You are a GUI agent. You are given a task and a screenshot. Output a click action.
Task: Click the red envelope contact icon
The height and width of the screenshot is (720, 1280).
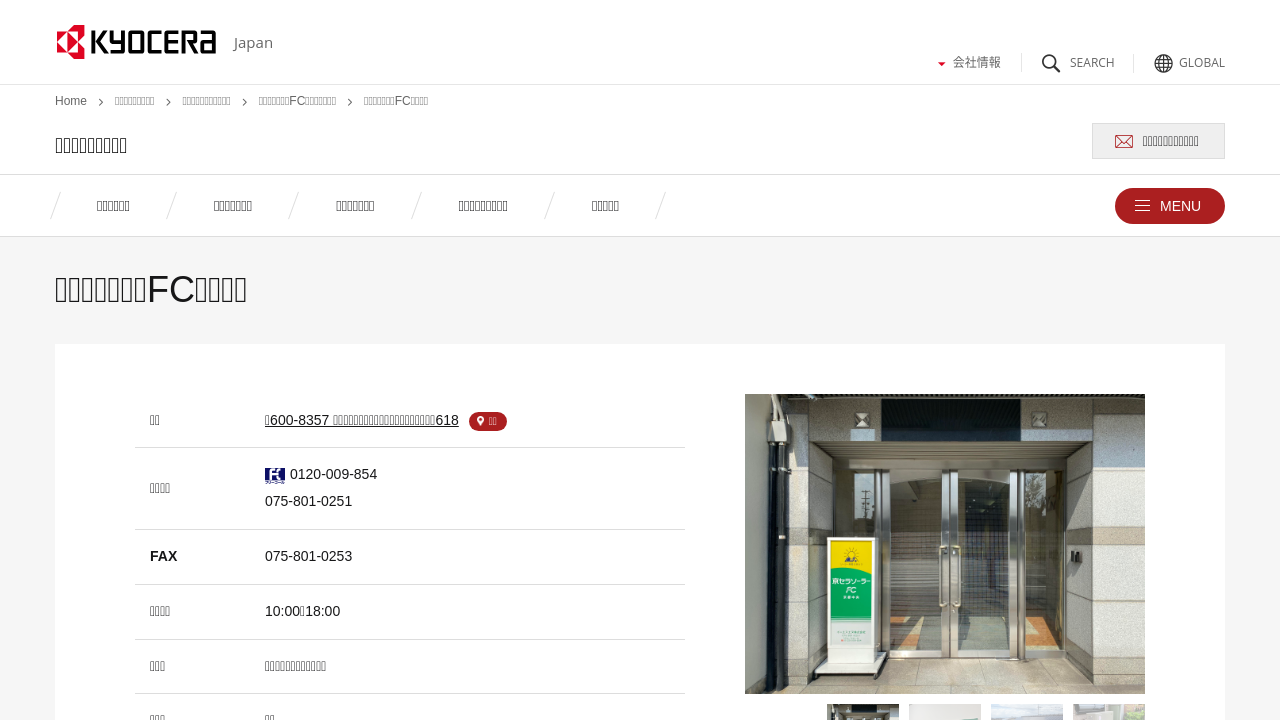pyautogui.click(x=1124, y=141)
